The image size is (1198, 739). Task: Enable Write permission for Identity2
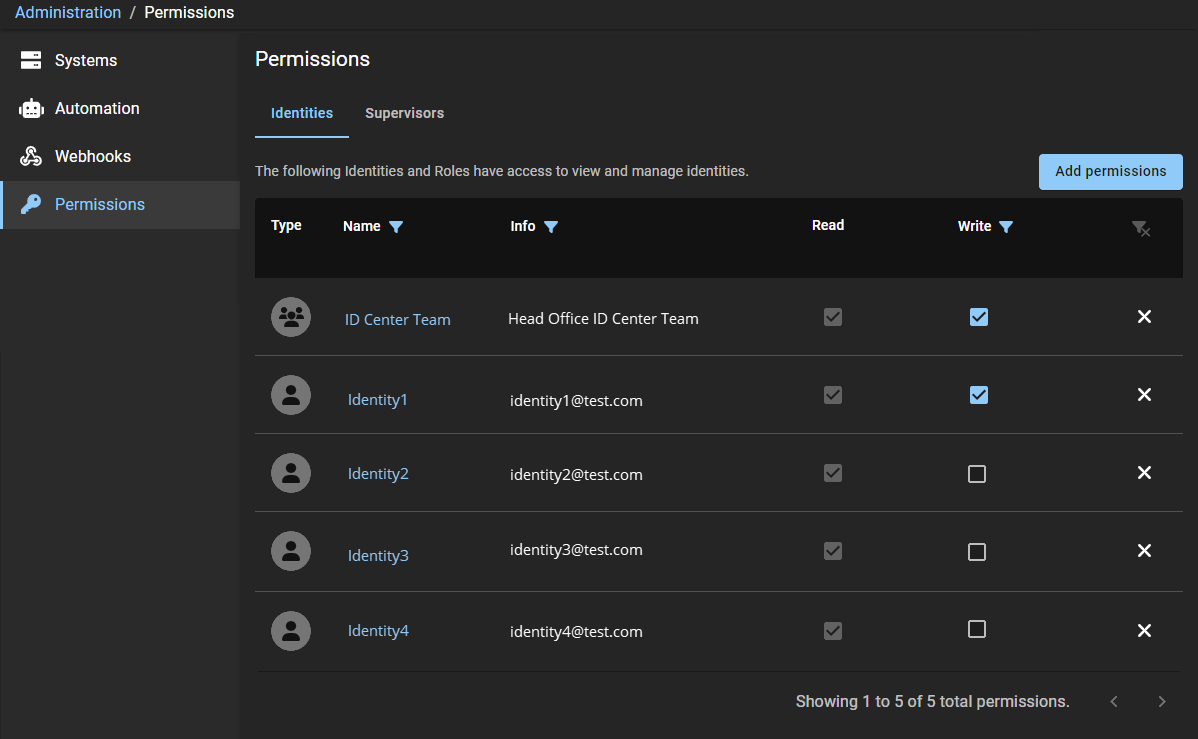[x=976, y=474]
